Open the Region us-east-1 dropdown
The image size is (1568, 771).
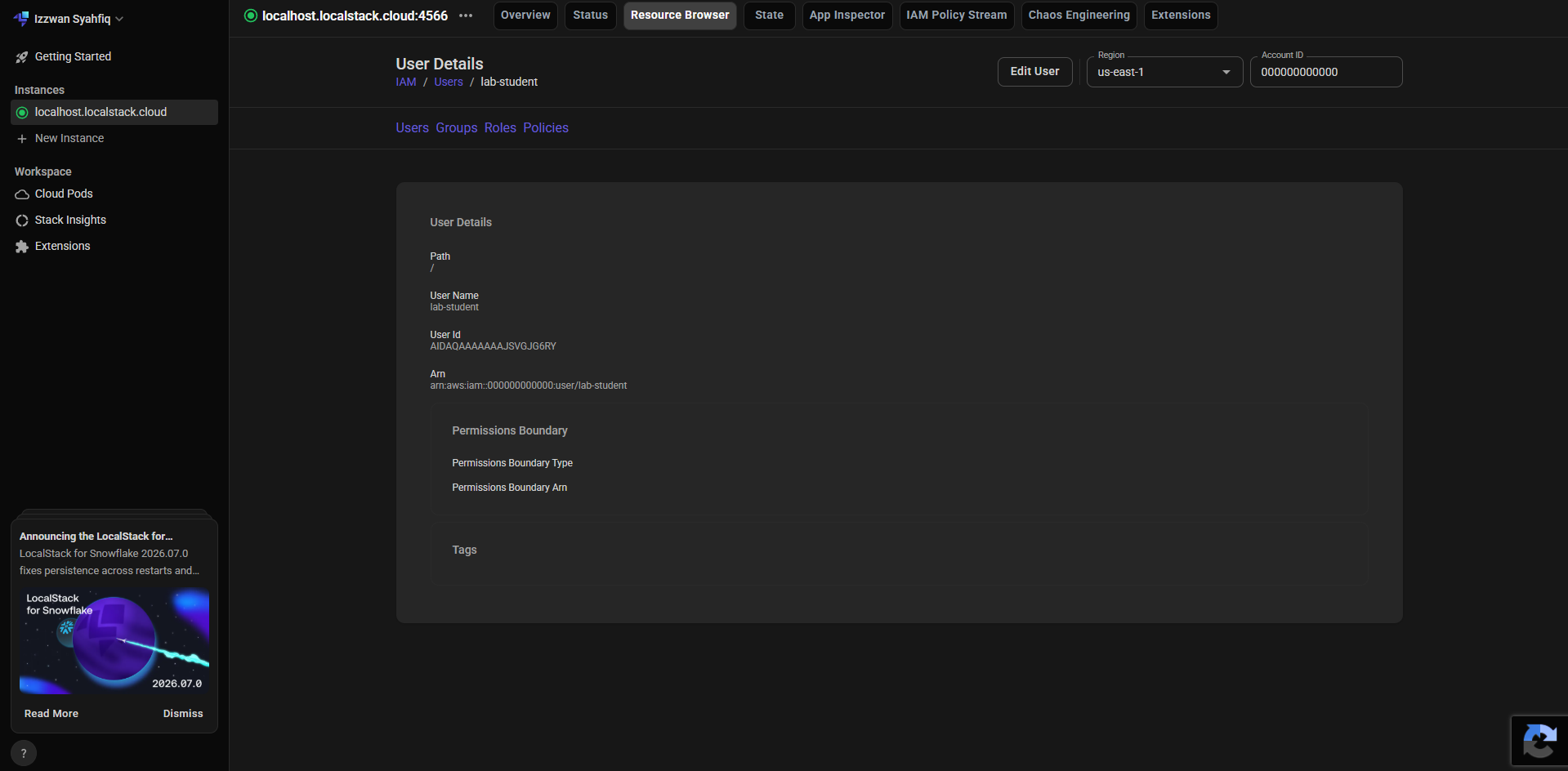tap(1164, 72)
